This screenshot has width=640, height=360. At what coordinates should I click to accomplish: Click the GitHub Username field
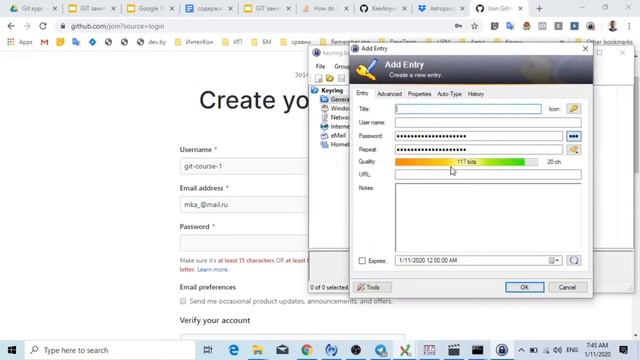click(x=244, y=166)
